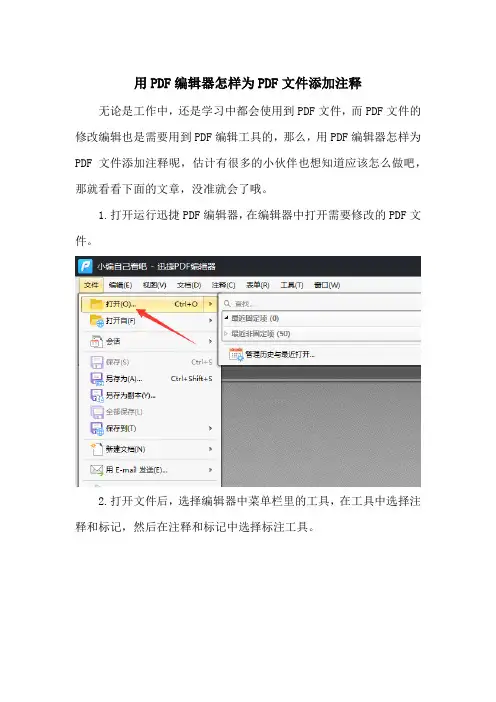Click the 全部保存(L) icon

tap(97, 412)
